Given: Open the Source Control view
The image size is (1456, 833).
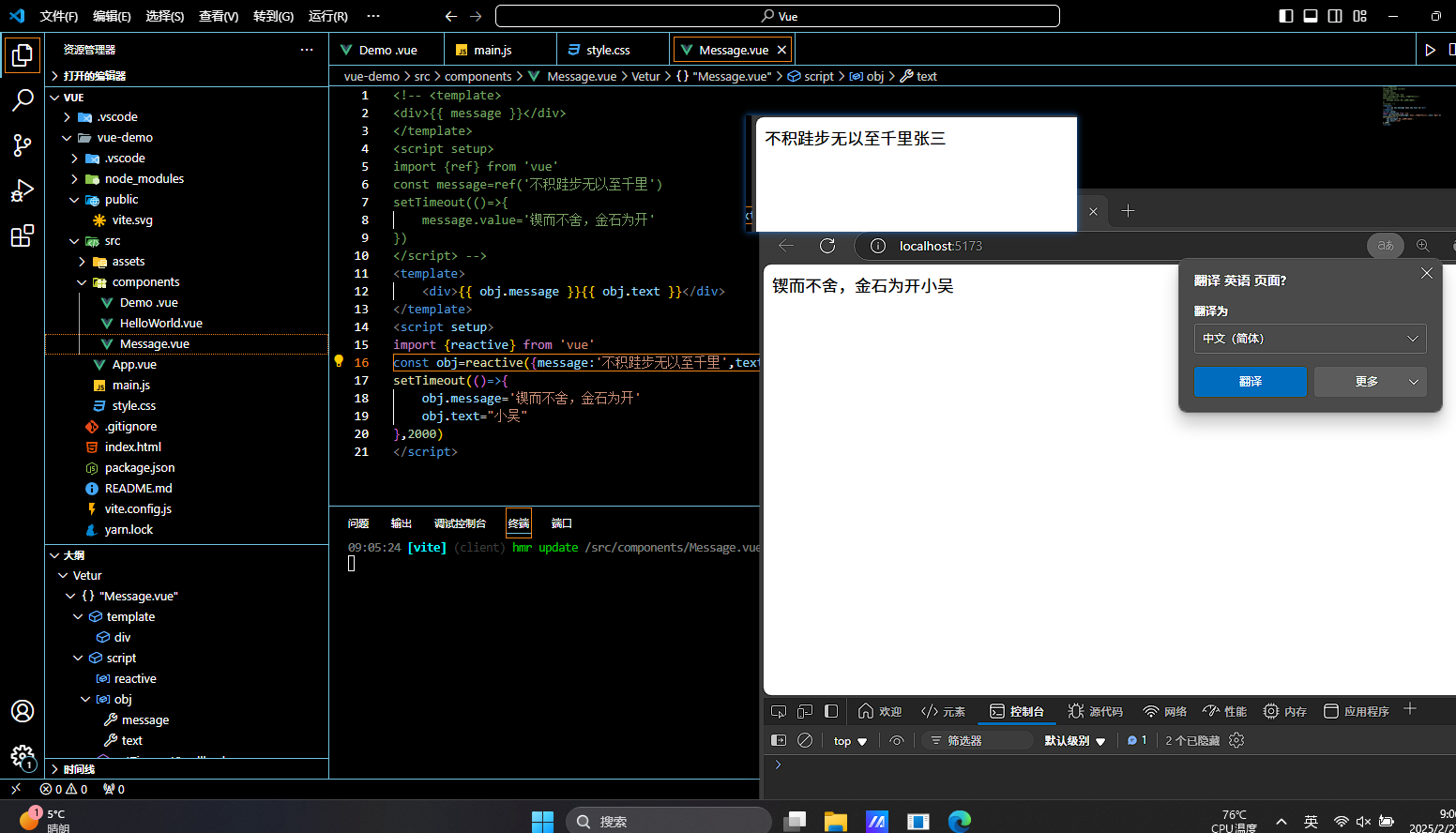Looking at the screenshot, I should point(23,144).
